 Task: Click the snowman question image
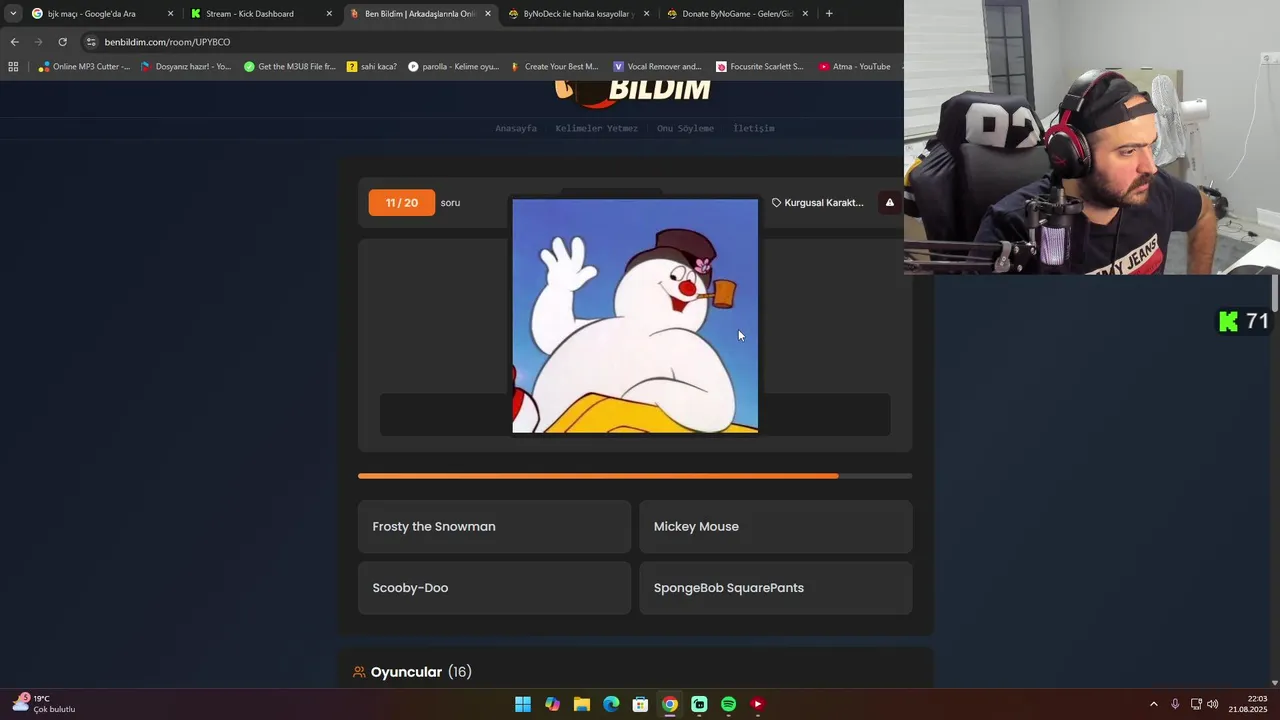(x=635, y=316)
